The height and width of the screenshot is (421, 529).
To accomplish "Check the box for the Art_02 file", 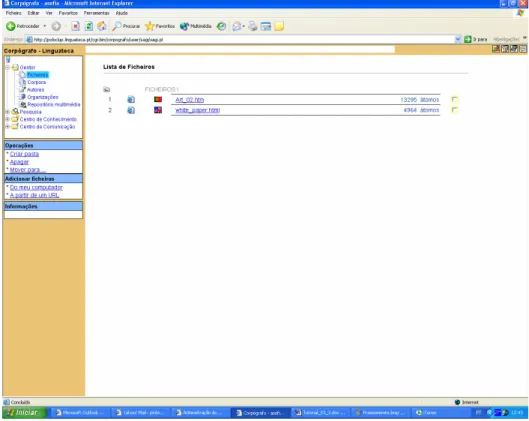I will point(454,99).
